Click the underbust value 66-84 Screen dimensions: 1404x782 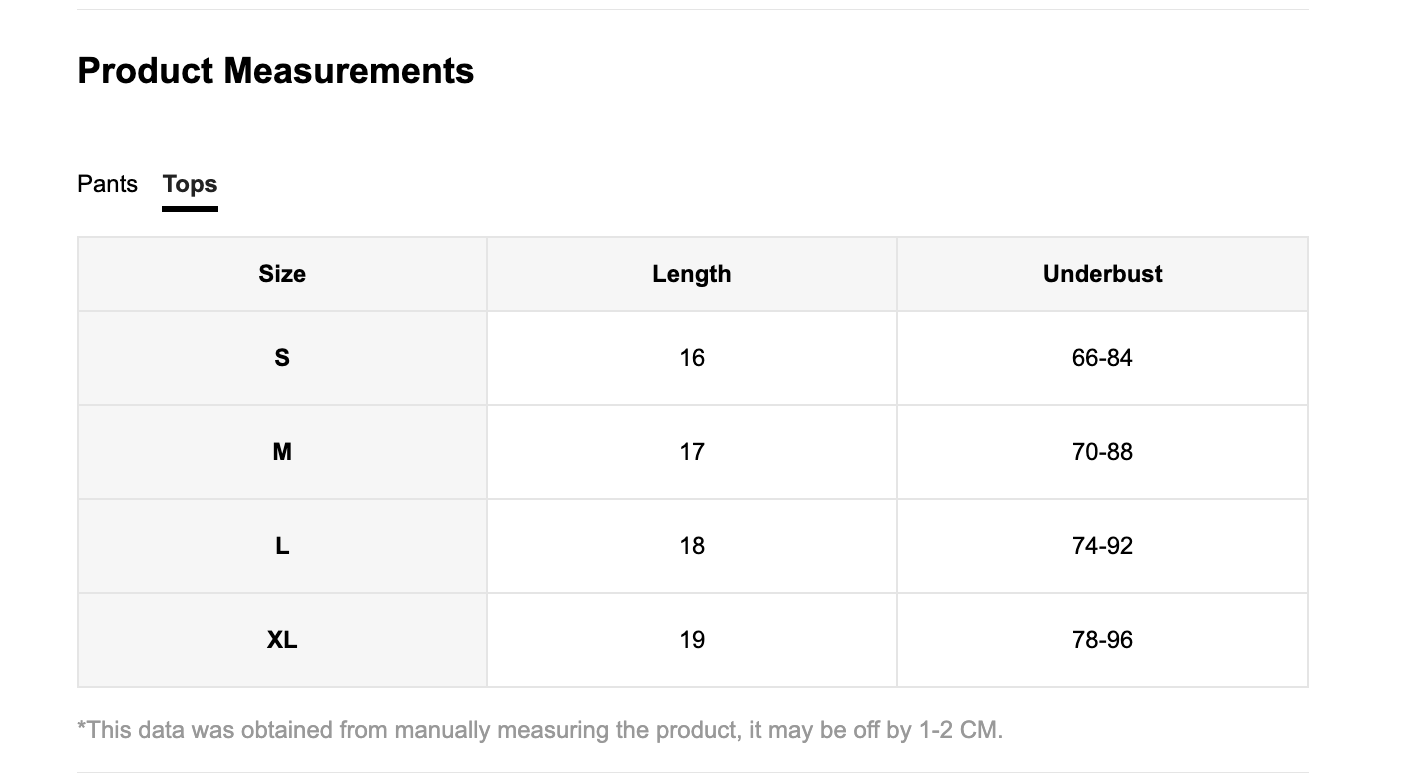[1102, 358]
